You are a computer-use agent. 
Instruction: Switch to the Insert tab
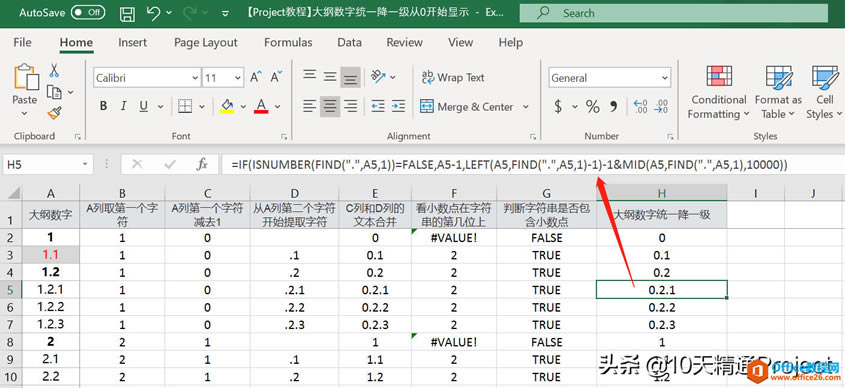click(132, 43)
